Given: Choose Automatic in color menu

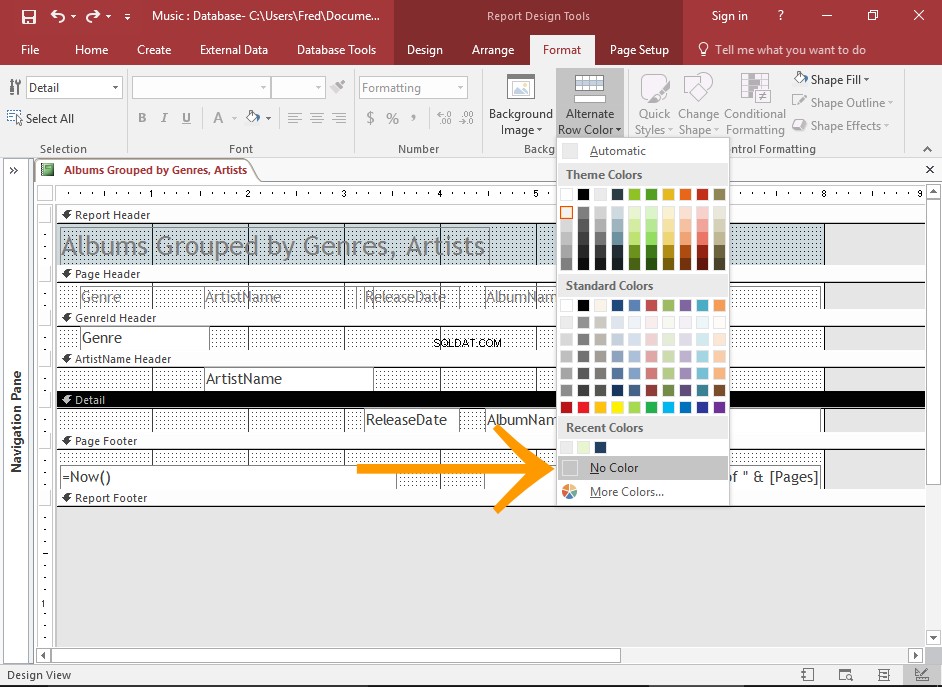Looking at the screenshot, I should pos(642,151).
